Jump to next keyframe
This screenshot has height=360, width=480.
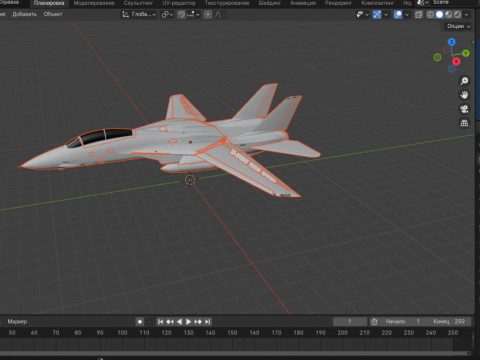198,322
